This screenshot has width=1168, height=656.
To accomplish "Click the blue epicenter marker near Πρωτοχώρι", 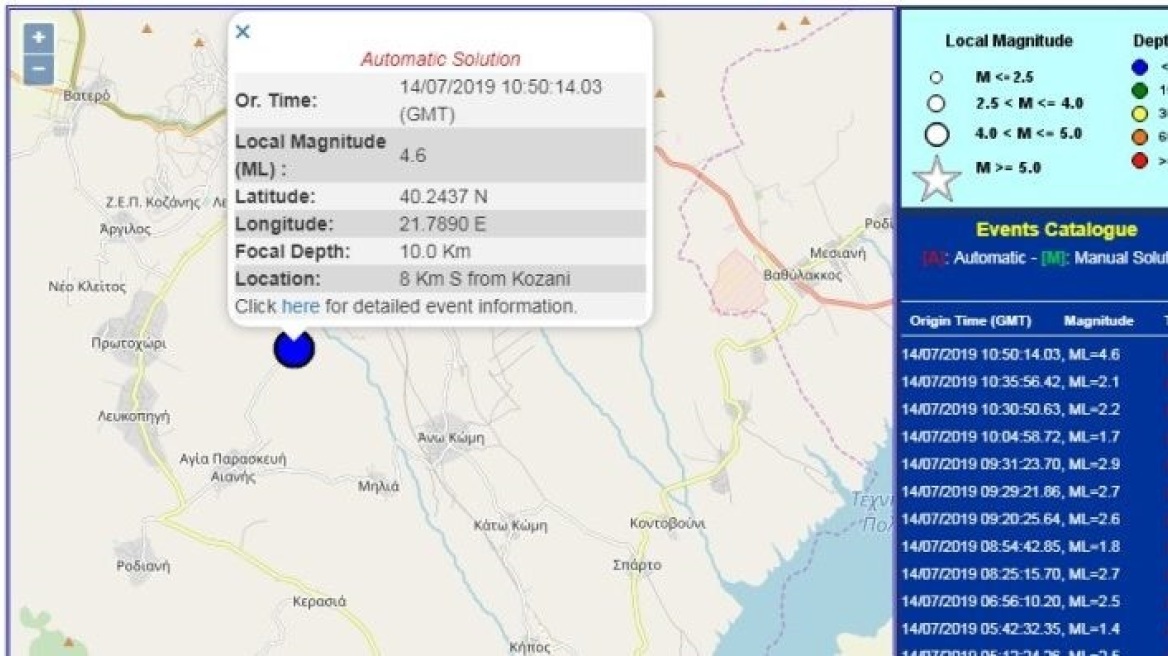I will (294, 349).
